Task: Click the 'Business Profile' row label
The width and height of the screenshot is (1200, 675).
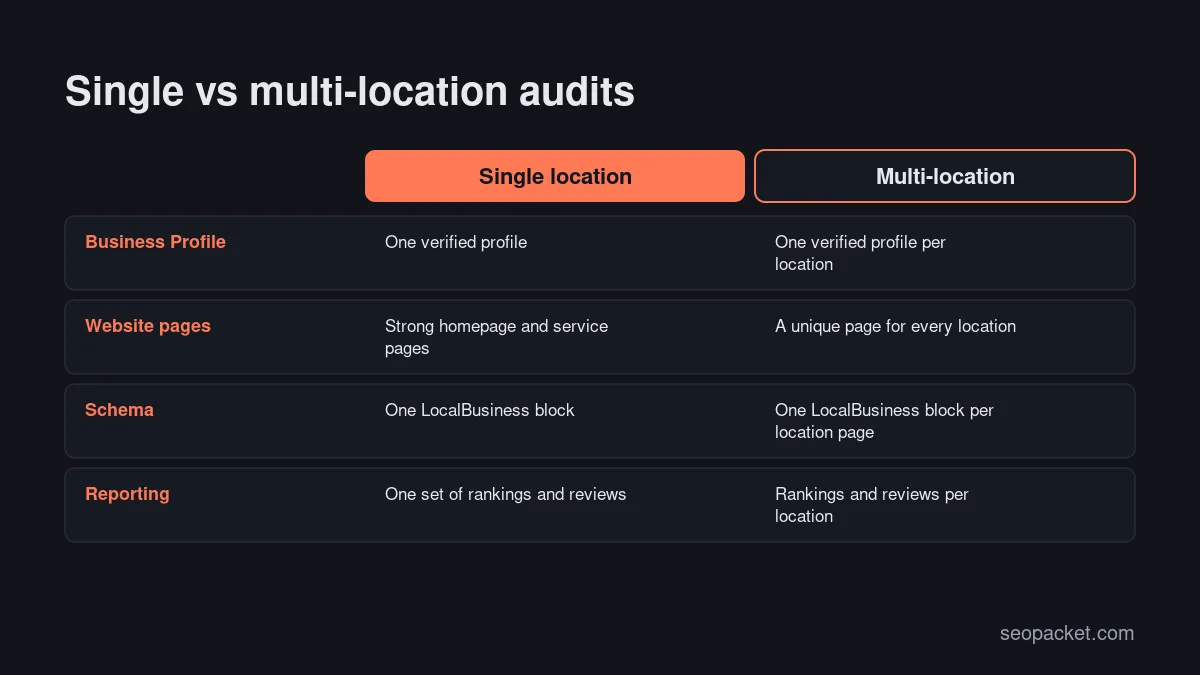Action: tap(155, 242)
